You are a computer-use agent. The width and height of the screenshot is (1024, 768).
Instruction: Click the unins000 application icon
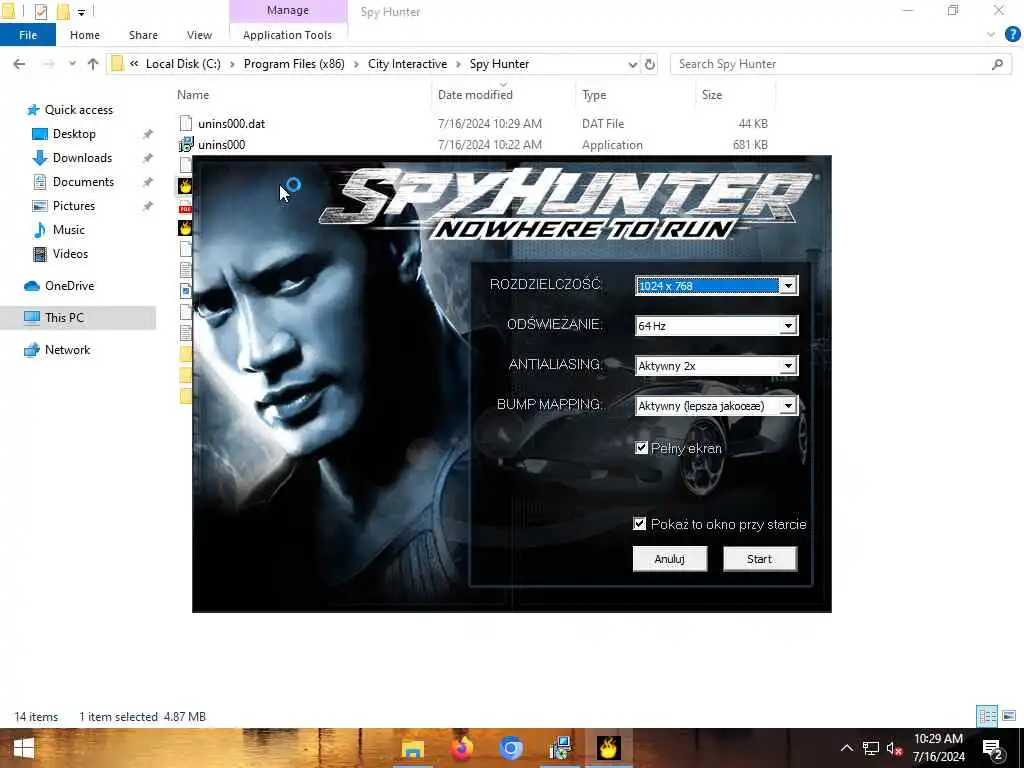tap(186, 144)
